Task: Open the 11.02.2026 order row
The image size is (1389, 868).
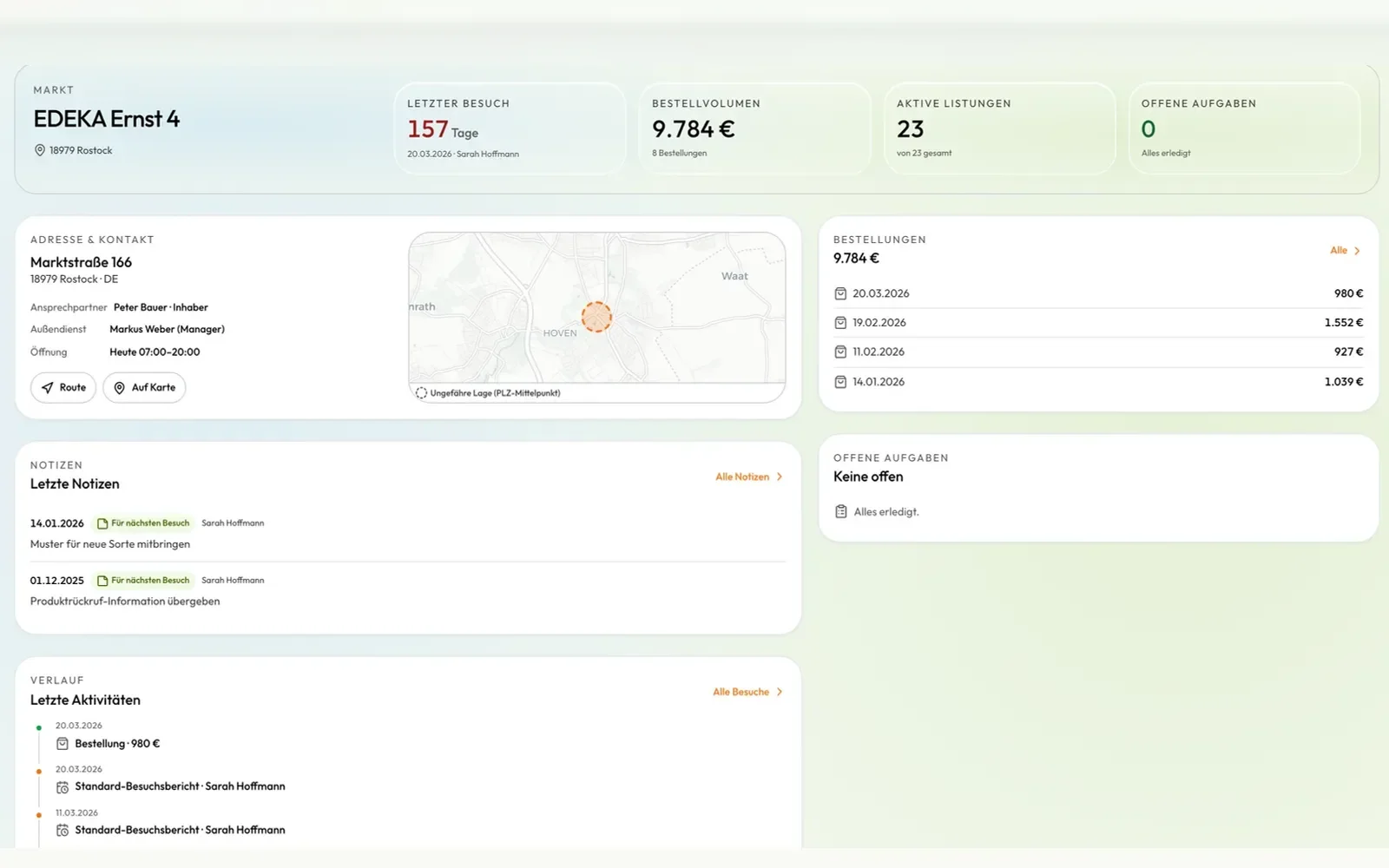Action: pyautogui.click(x=1098, y=352)
